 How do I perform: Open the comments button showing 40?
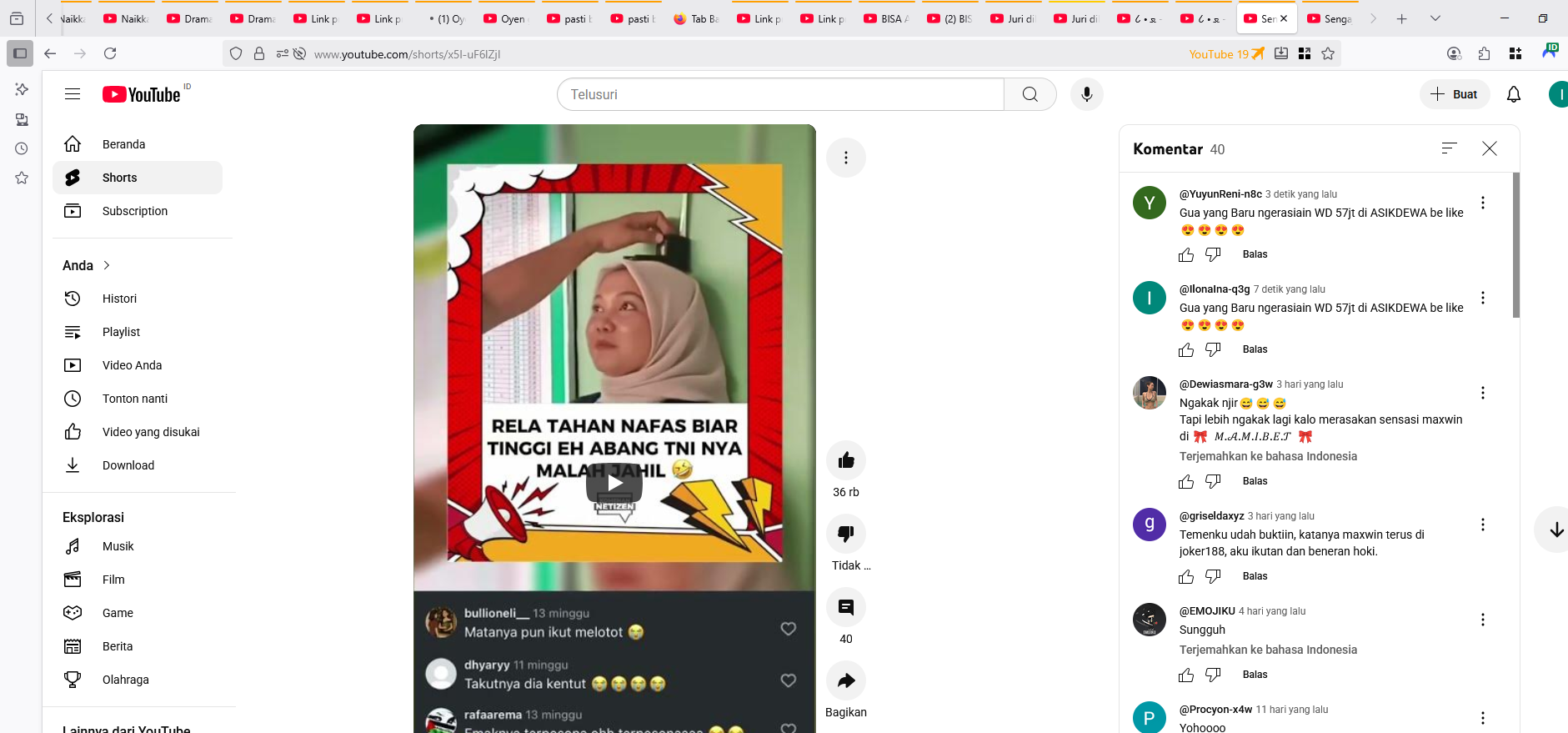(x=846, y=607)
